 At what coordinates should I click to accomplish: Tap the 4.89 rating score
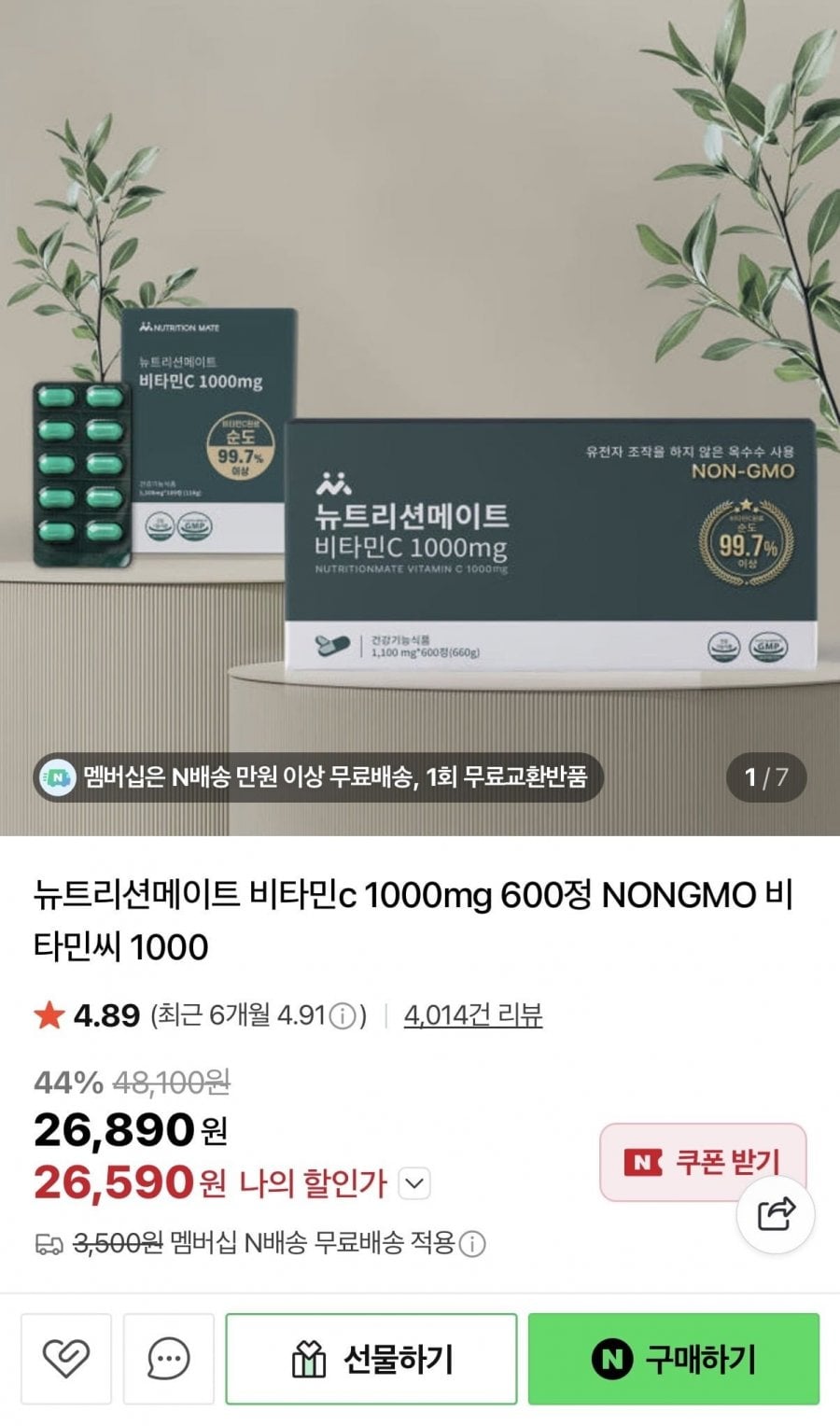[106, 1015]
